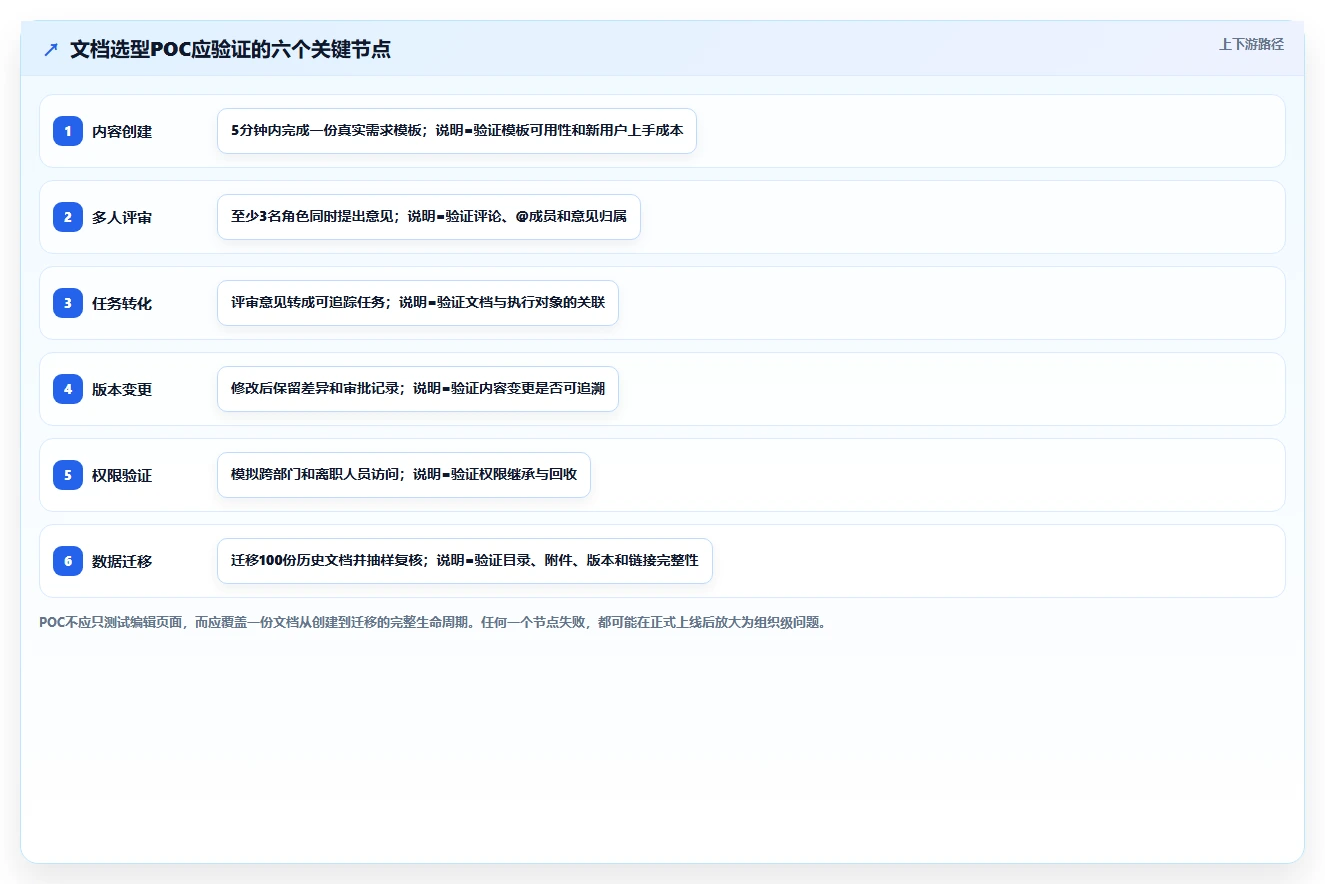Click the 任务转化 step label
This screenshot has height=884, width=1325.
coord(122,303)
